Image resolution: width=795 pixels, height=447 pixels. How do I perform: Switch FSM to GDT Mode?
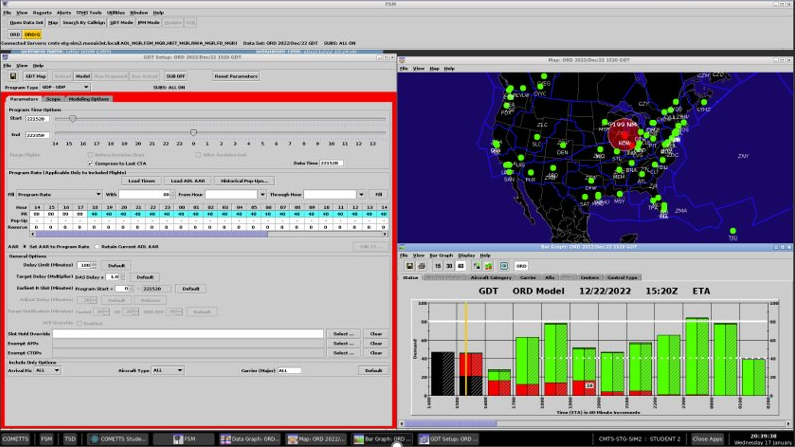pos(121,23)
